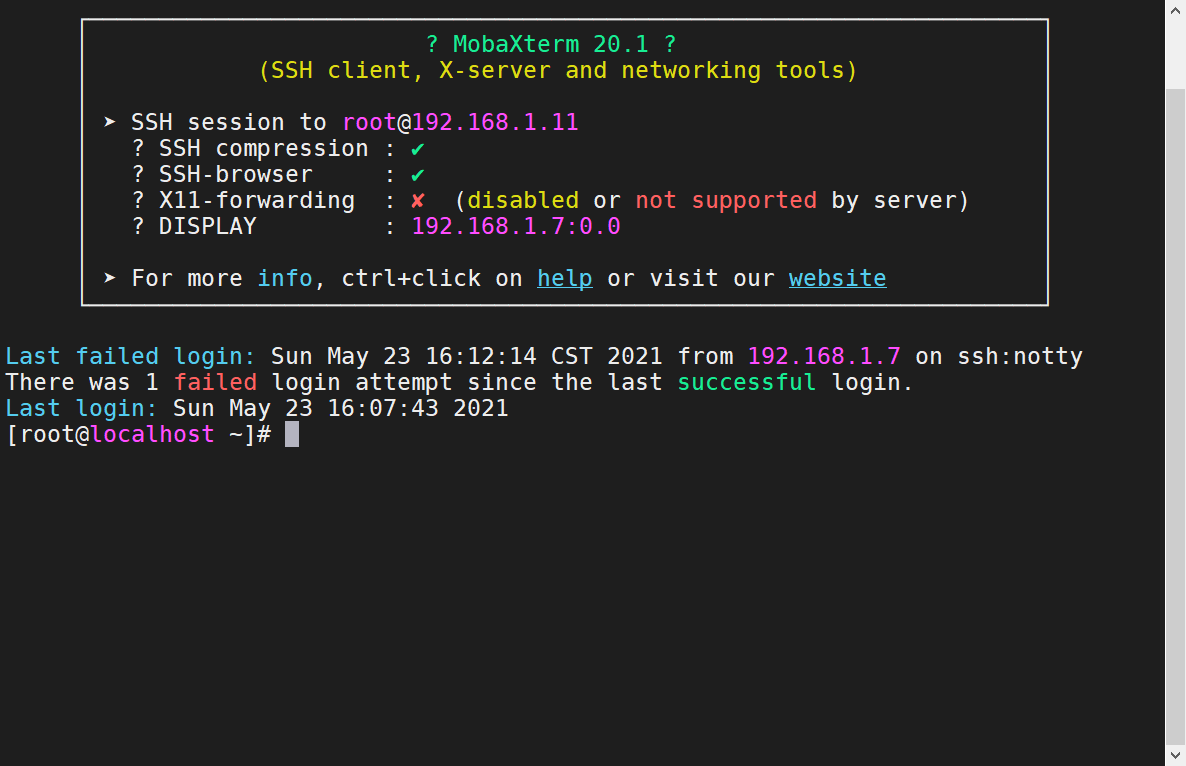Click the "16:07:43 2021" last login time
Viewport: 1186px width, 766px height.
coord(418,408)
